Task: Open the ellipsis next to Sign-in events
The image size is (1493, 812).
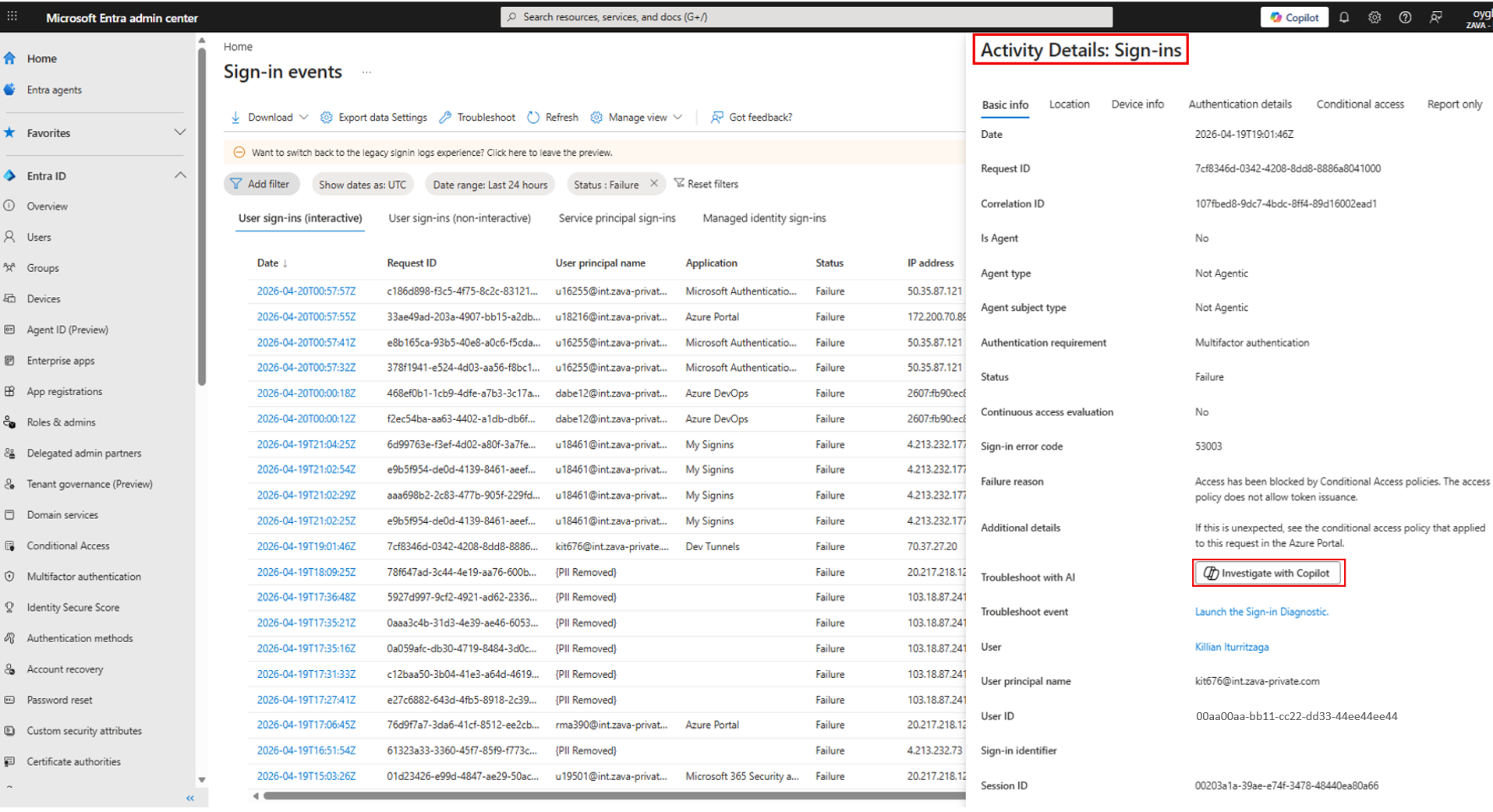Action: point(366,72)
